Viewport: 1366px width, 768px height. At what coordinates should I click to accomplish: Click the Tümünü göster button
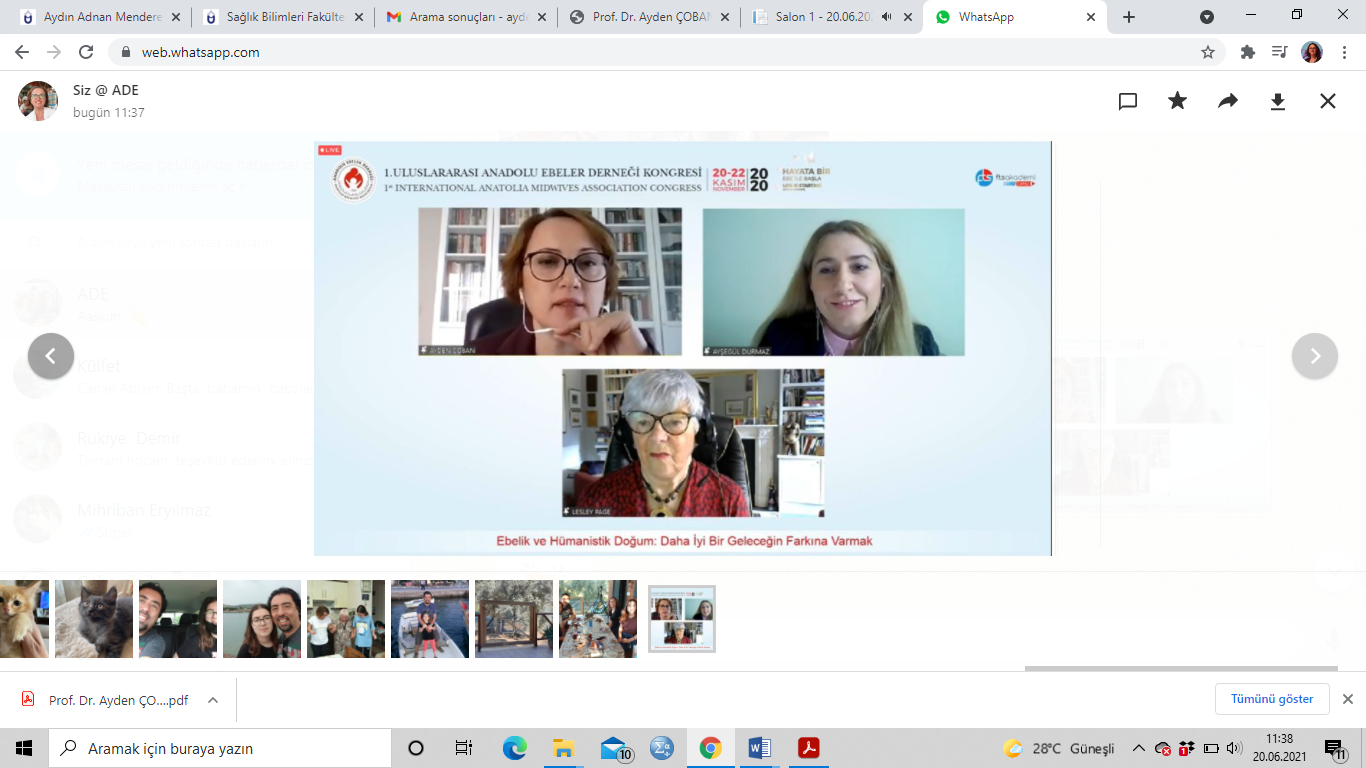point(1272,699)
